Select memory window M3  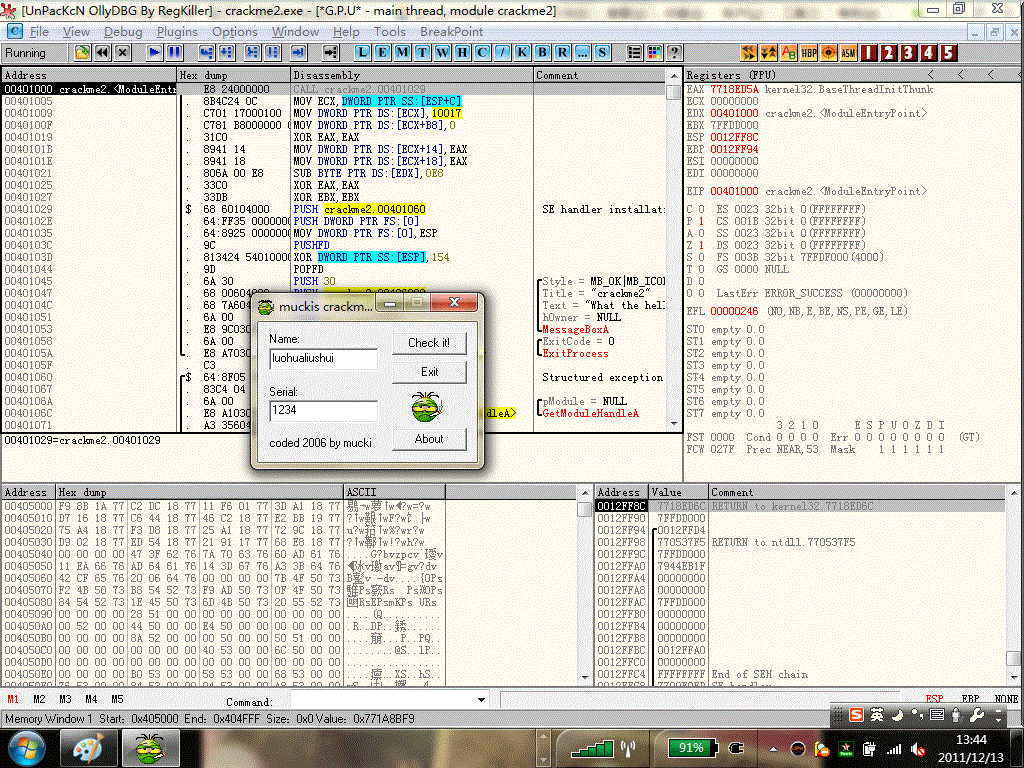65,699
